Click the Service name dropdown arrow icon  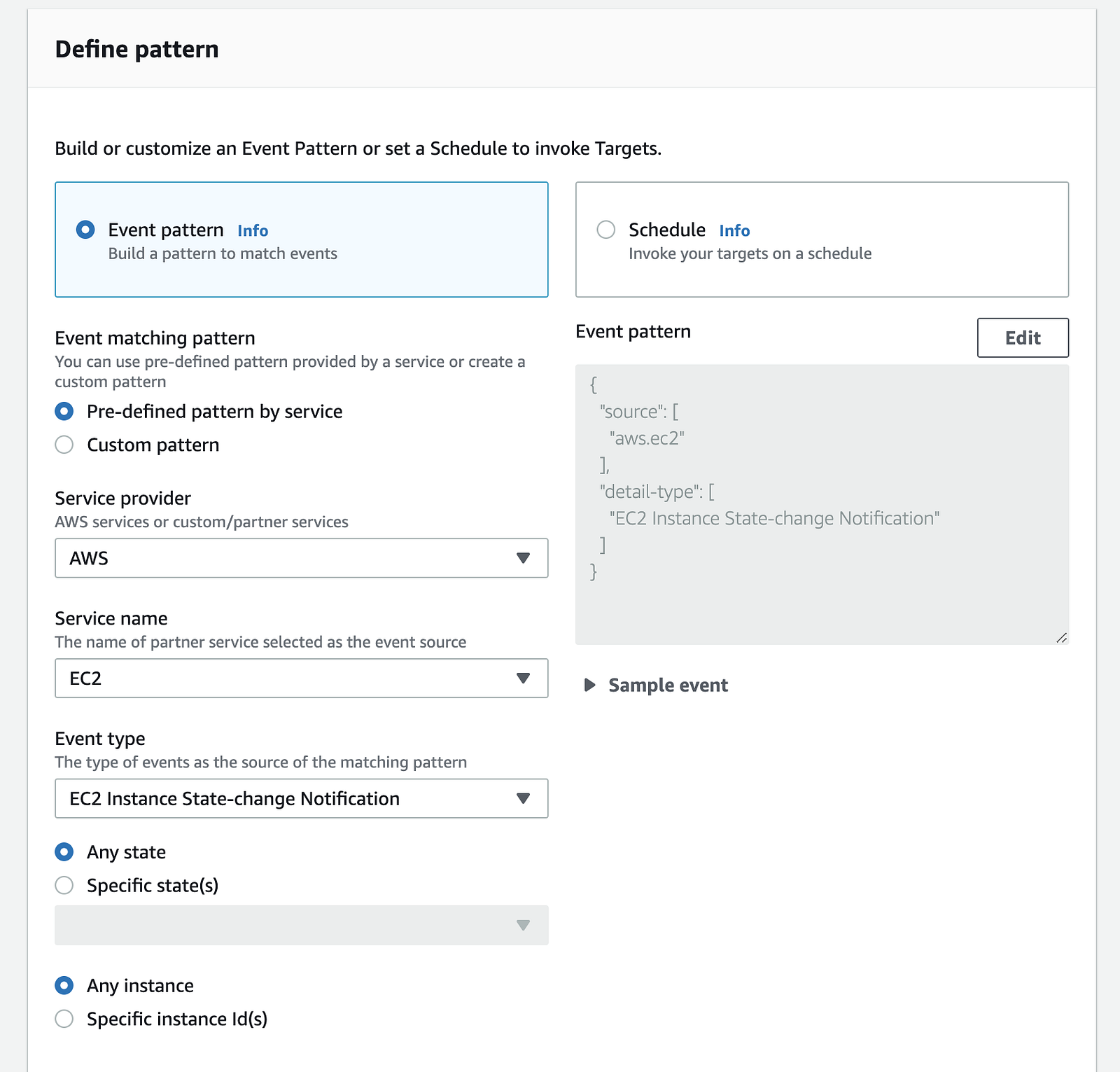pyautogui.click(x=523, y=678)
